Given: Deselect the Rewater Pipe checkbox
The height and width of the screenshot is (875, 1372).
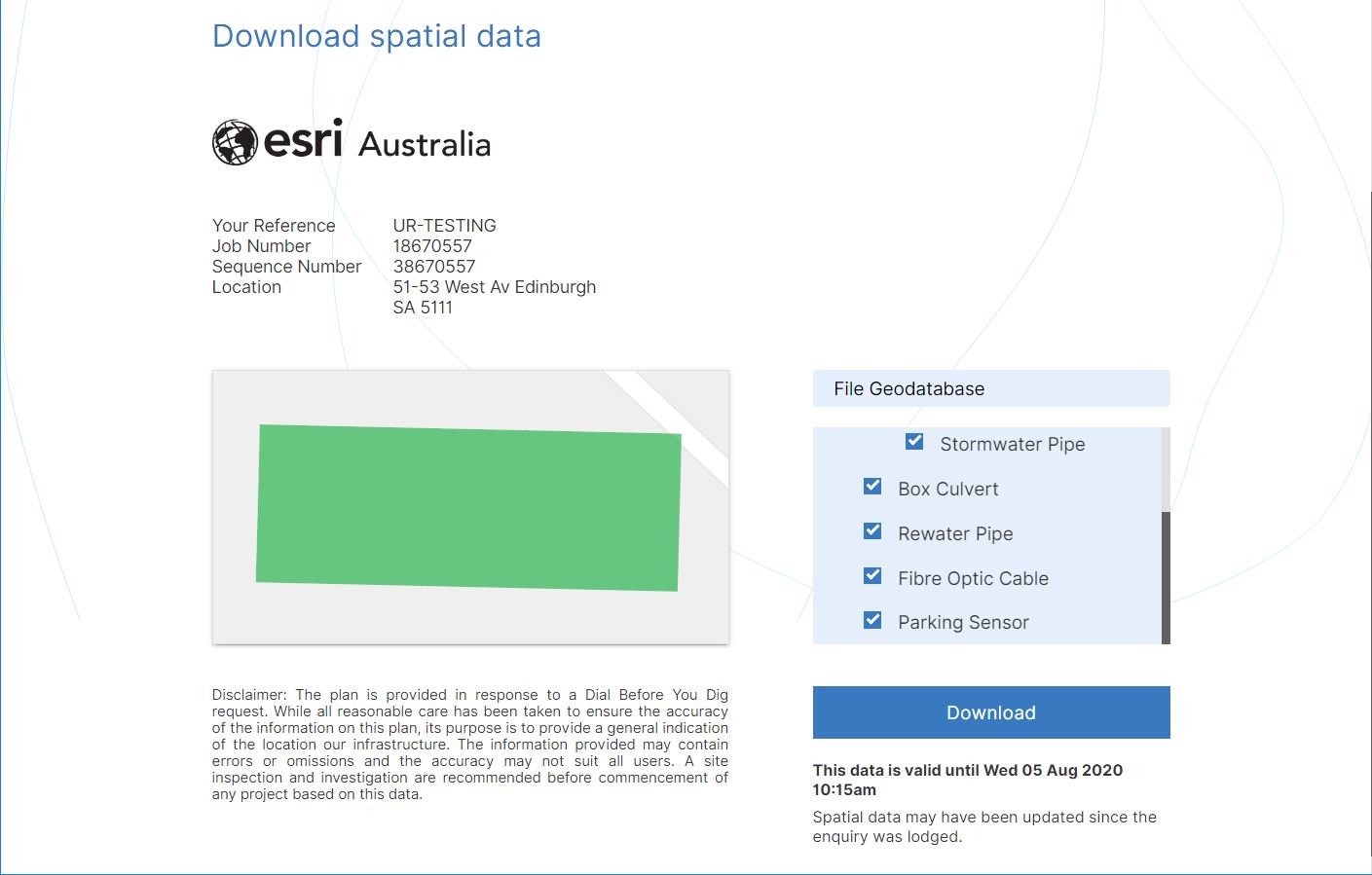Looking at the screenshot, I should click(872, 531).
